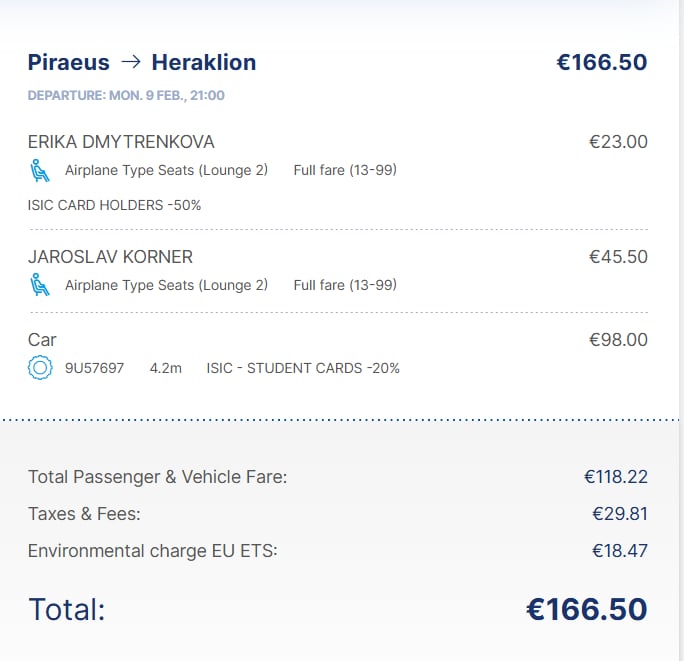Viewport: 684px width, 661px height.
Task: Click the ISIC CARD HOLDERS -50% discount
Action: [x=114, y=205]
